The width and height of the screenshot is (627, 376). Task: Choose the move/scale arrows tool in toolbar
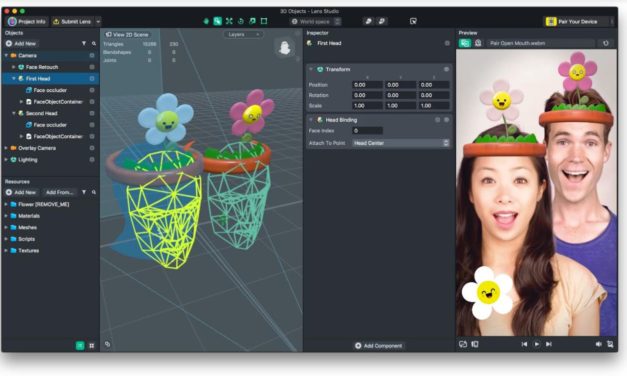tap(229, 21)
